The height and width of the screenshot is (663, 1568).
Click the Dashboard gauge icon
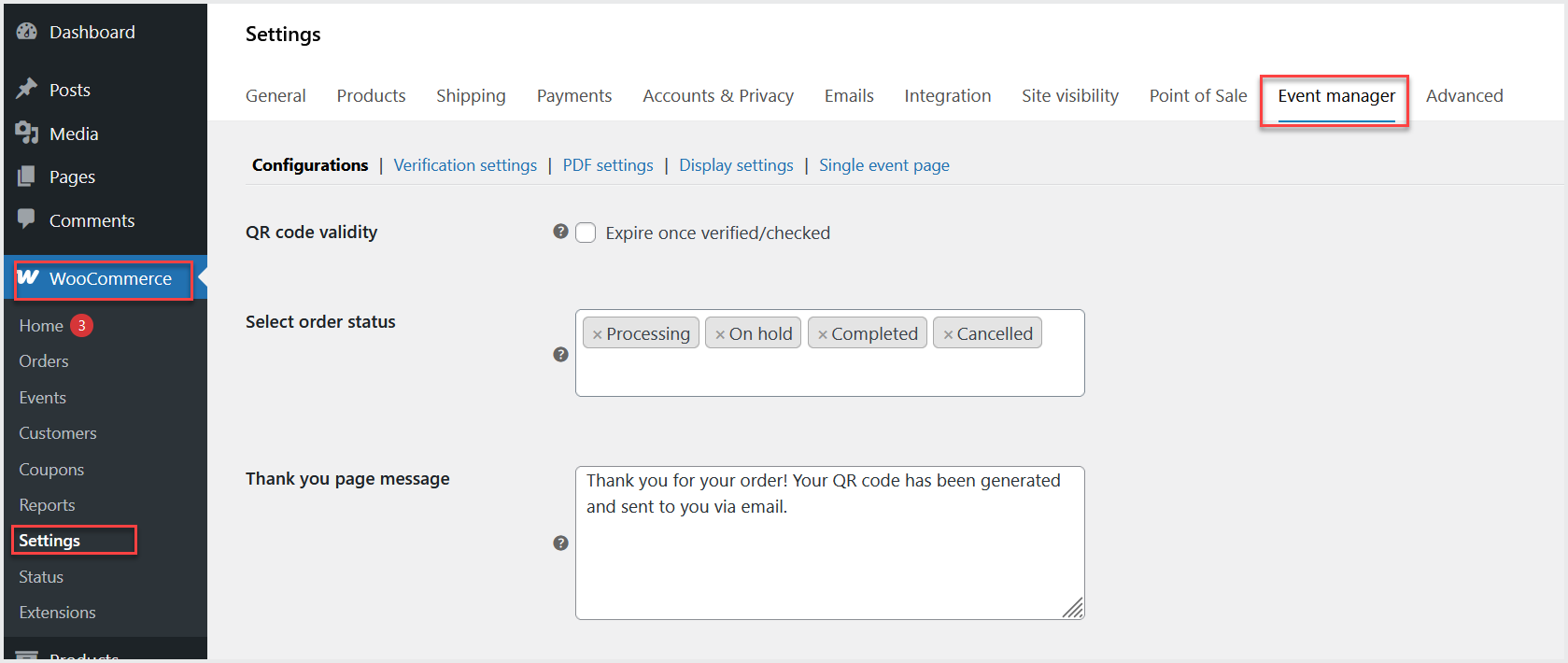27,32
